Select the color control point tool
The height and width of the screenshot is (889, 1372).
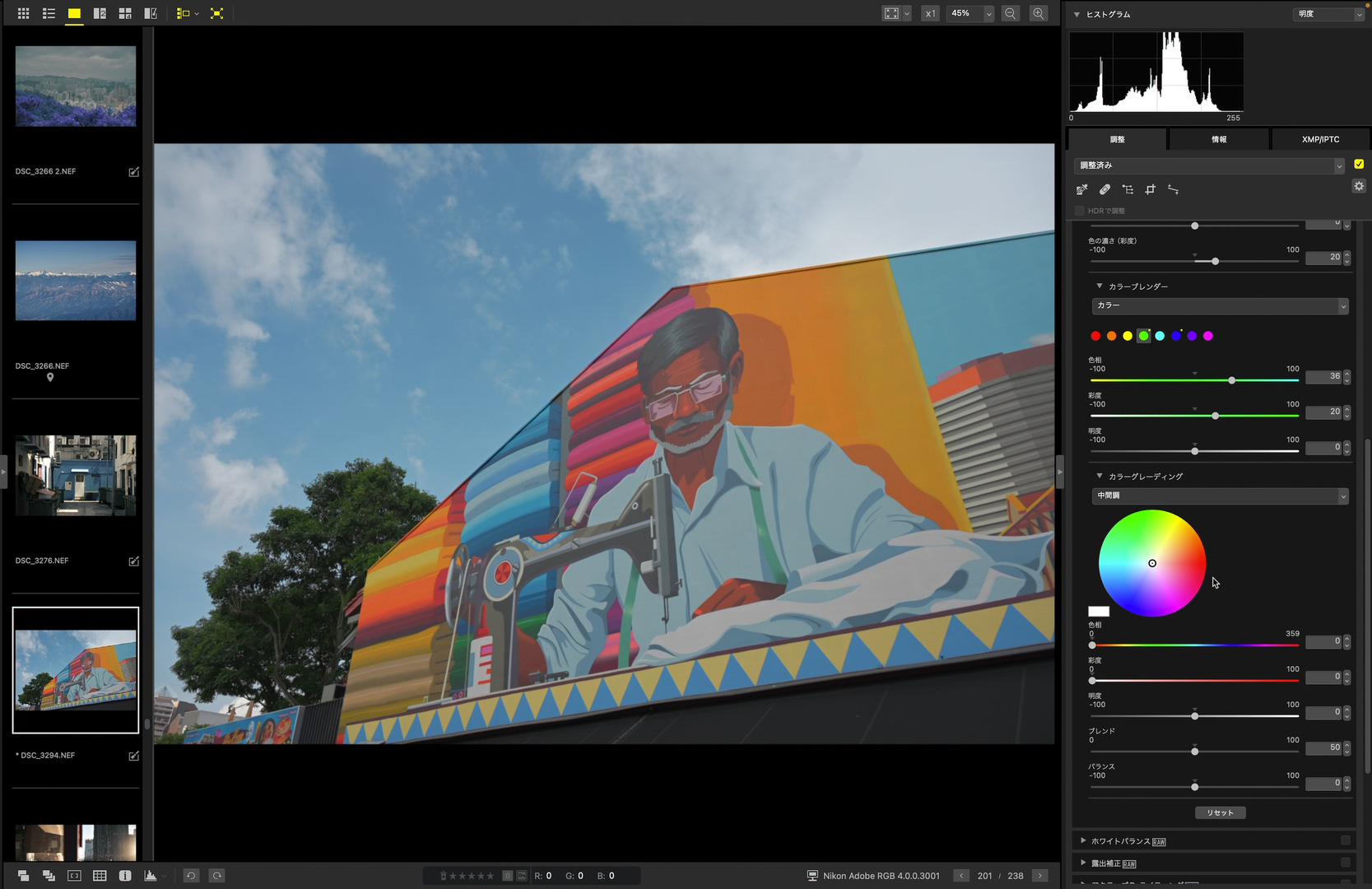(1128, 189)
